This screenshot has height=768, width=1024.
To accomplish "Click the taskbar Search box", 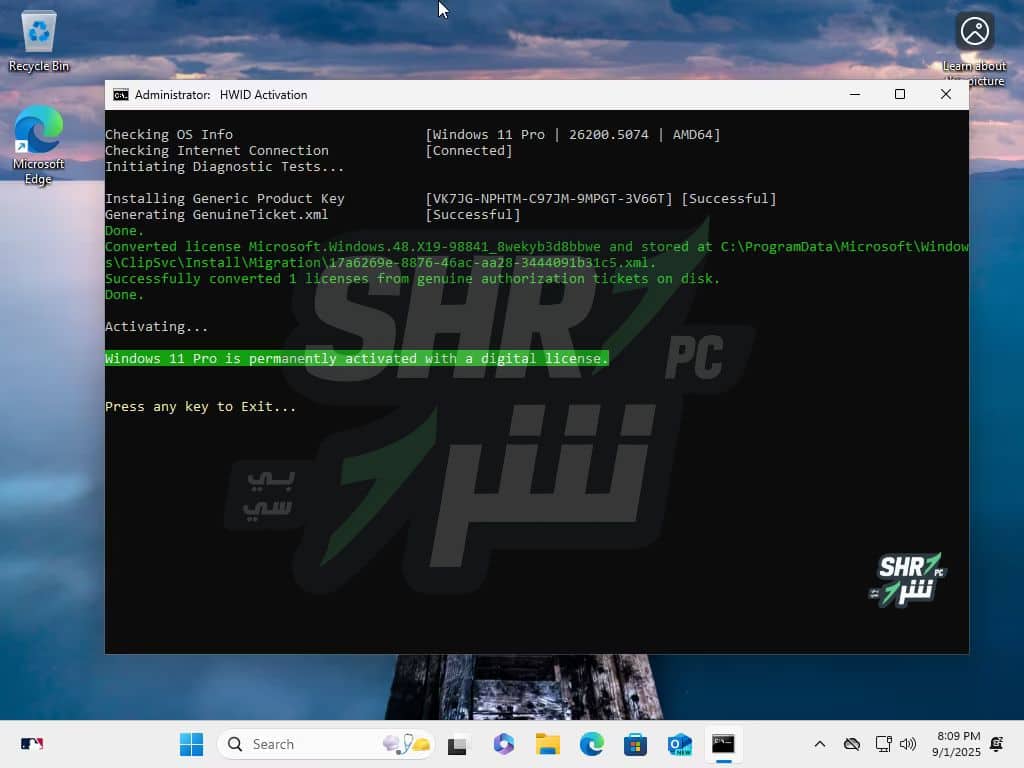I will [325, 744].
